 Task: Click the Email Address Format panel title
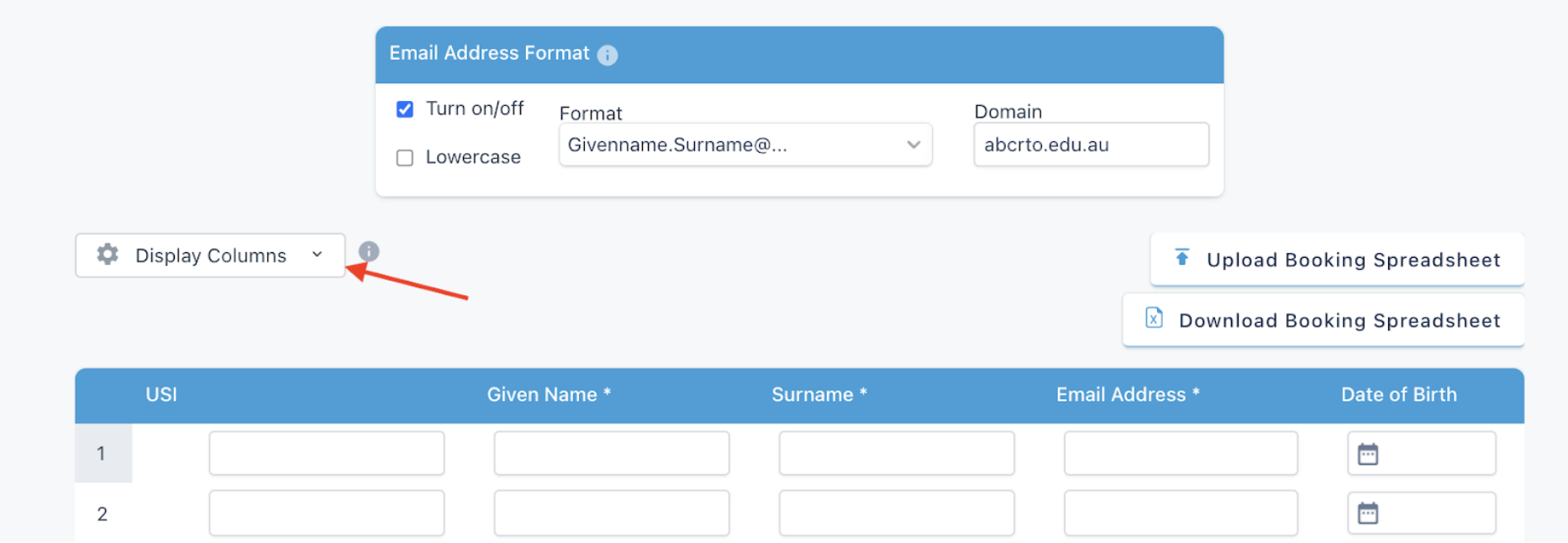[x=489, y=53]
